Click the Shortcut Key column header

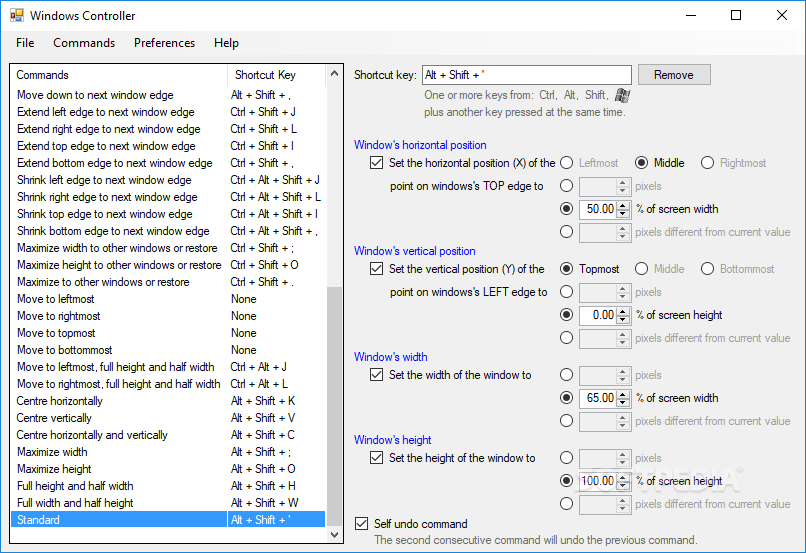[277, 75]
